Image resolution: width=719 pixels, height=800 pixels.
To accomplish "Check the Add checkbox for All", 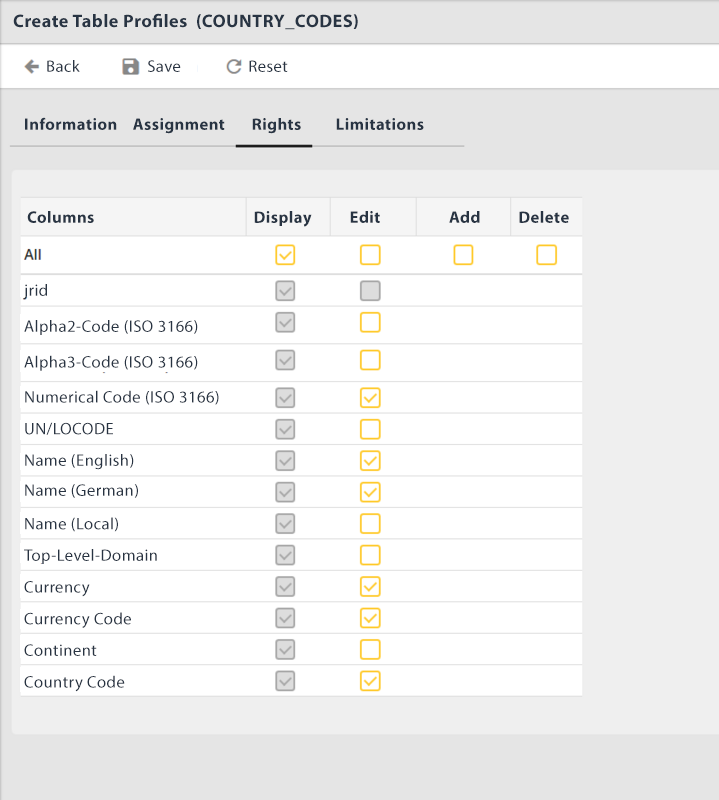I will click(x=463, y=255).
